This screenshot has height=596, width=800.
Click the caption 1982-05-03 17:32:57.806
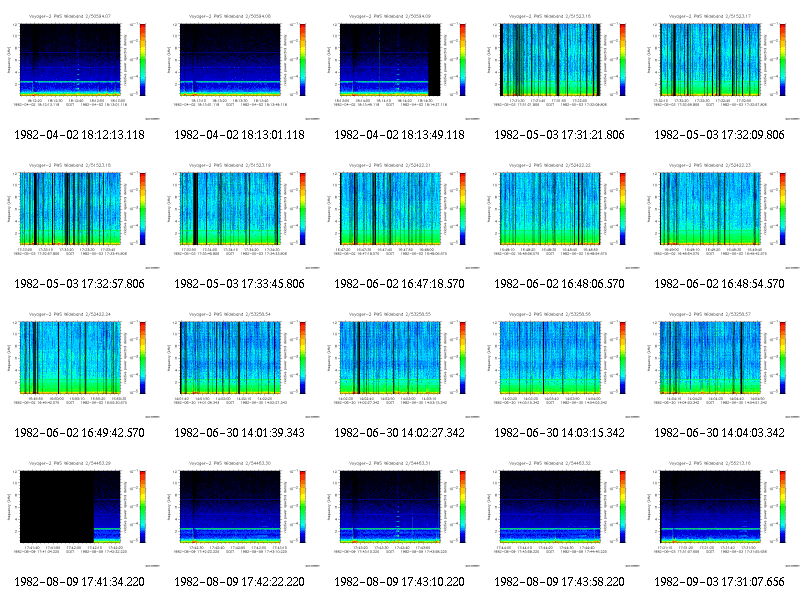[x=80, y=284]
